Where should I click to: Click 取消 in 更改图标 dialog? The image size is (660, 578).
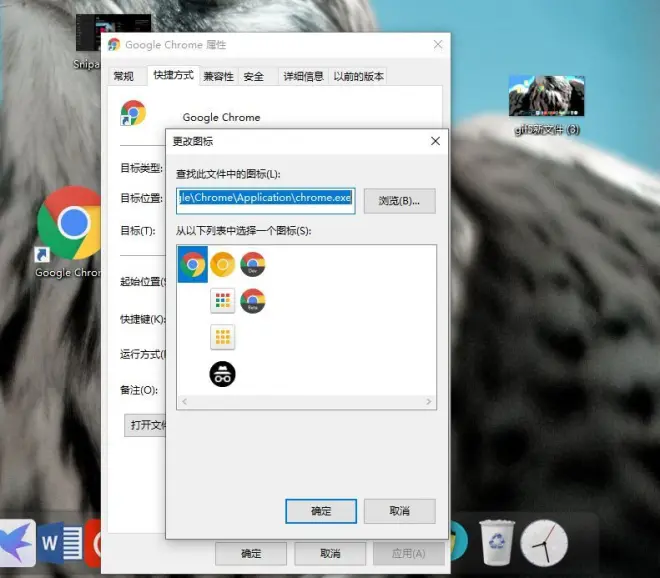399,511
